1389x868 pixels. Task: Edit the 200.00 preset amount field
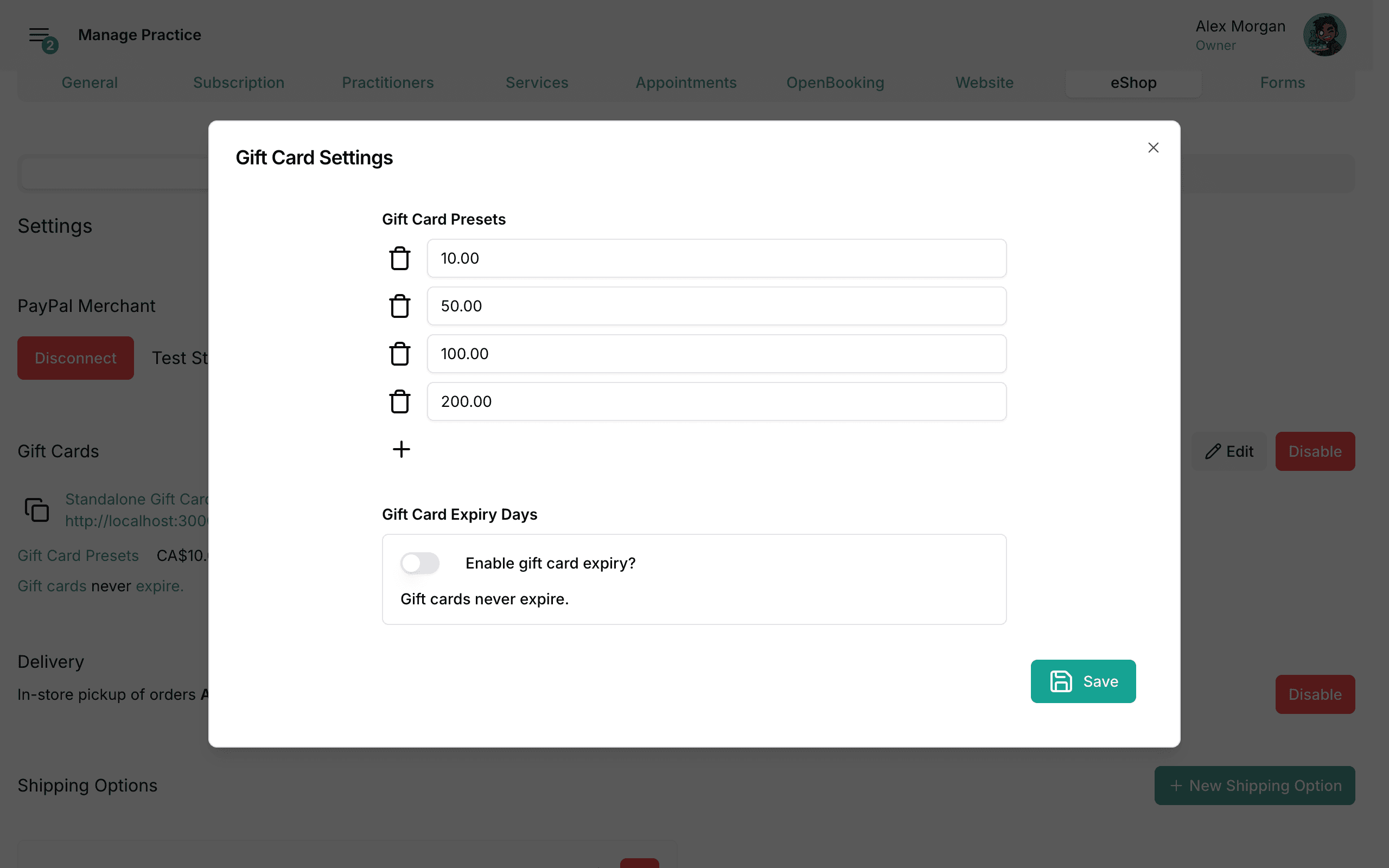[x=716, y=401]
